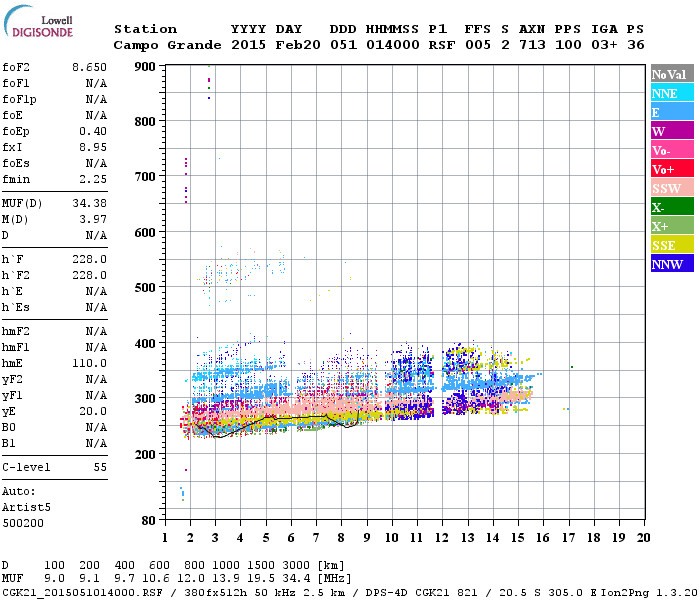Select the SSW legend swatch
700x600 pixels.
pyautogui.click(x=672, y=188)
